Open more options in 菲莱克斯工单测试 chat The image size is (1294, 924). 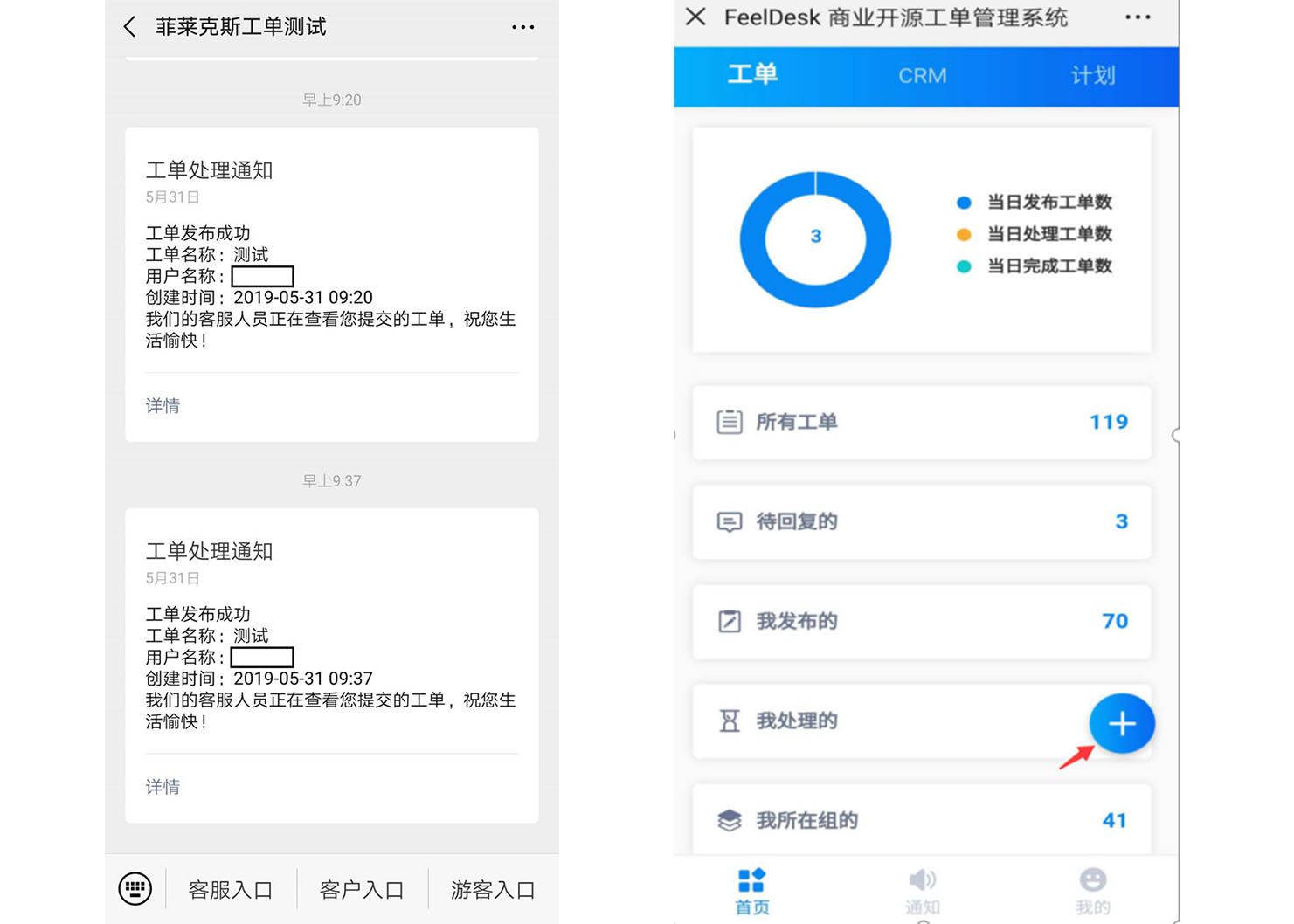pyautogui.click(x=522, y=27)
